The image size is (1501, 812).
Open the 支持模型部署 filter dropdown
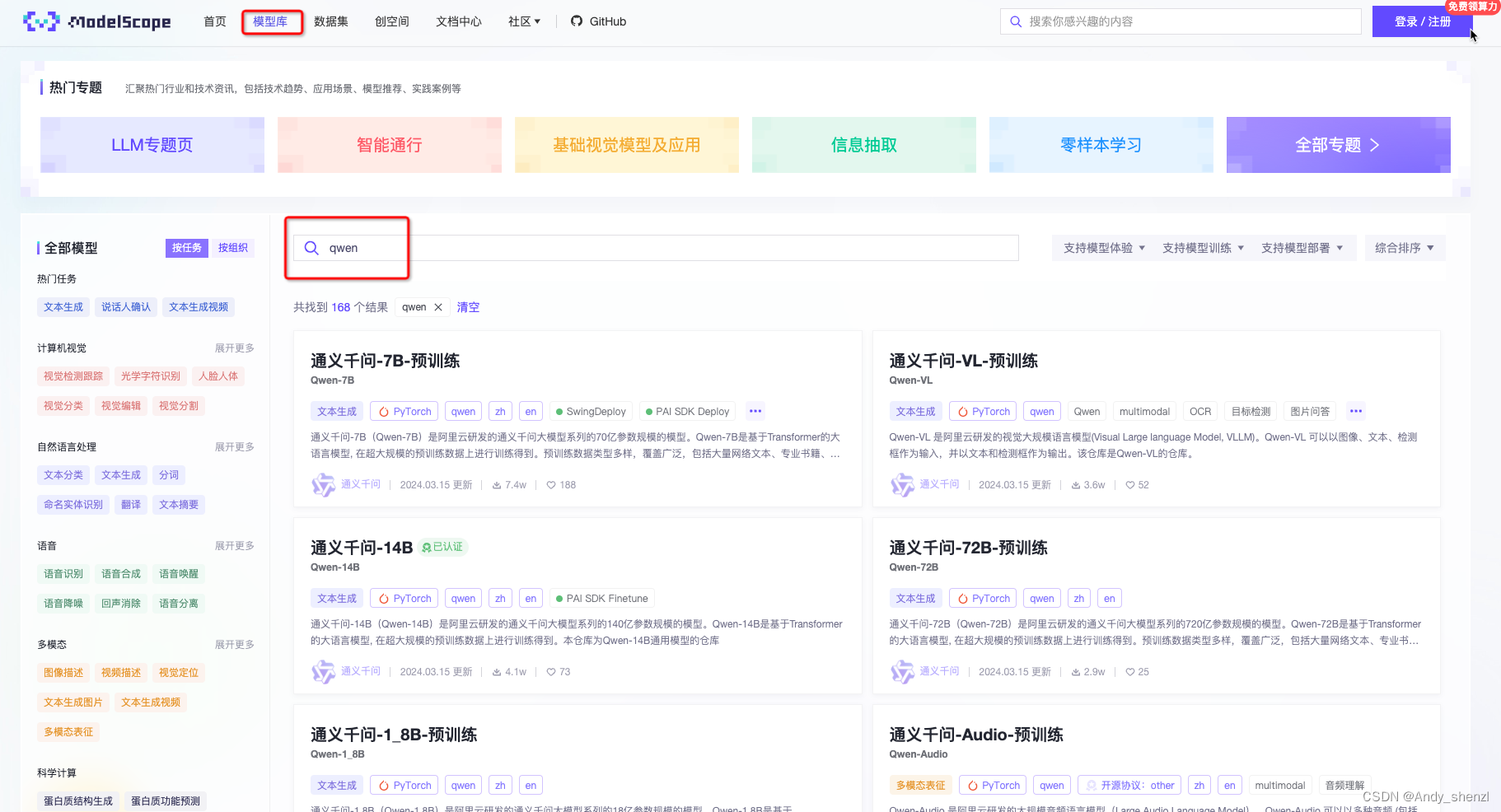(1304, 248)
